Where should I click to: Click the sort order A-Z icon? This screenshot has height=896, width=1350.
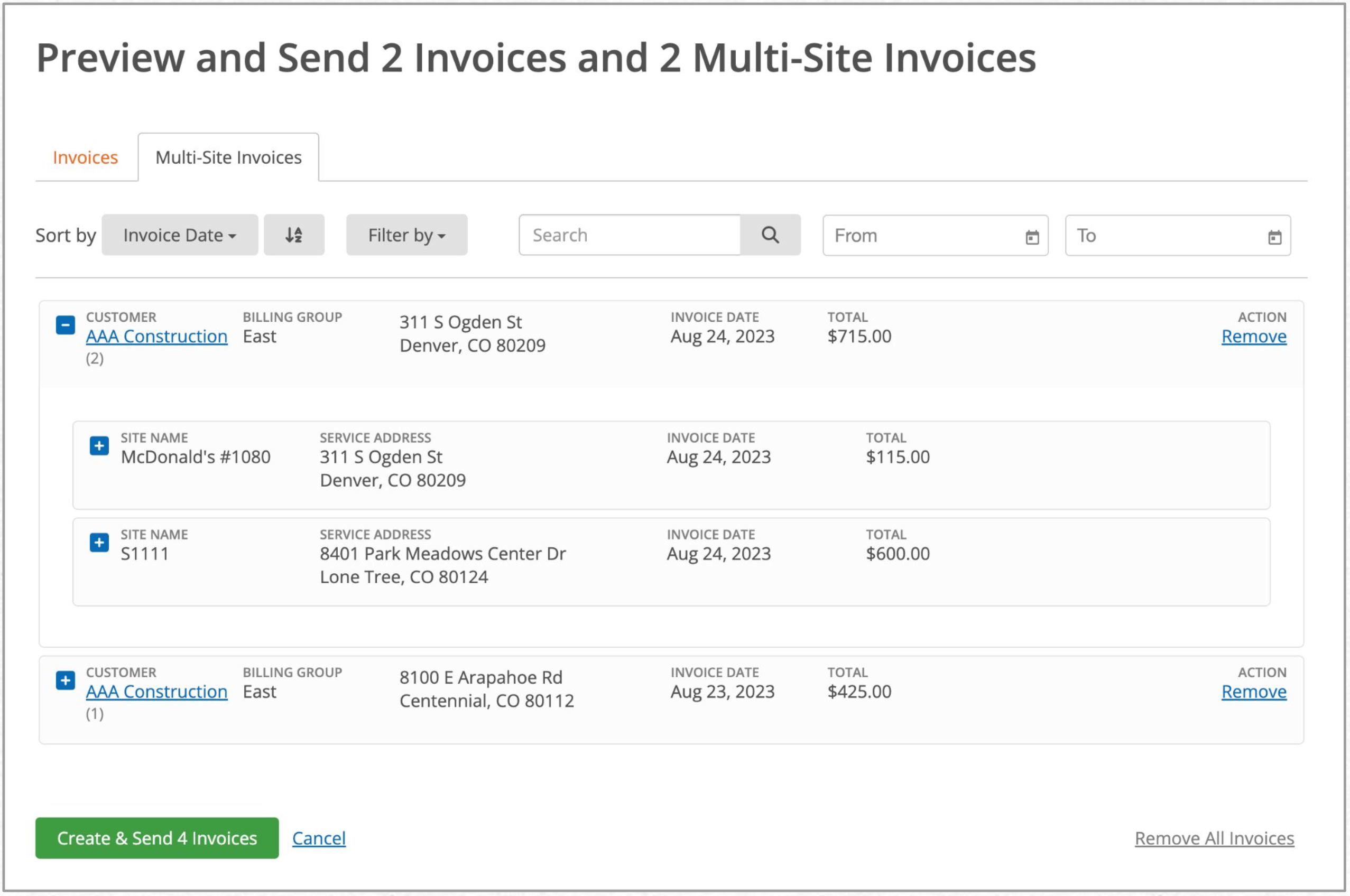[x=294, y=234]
